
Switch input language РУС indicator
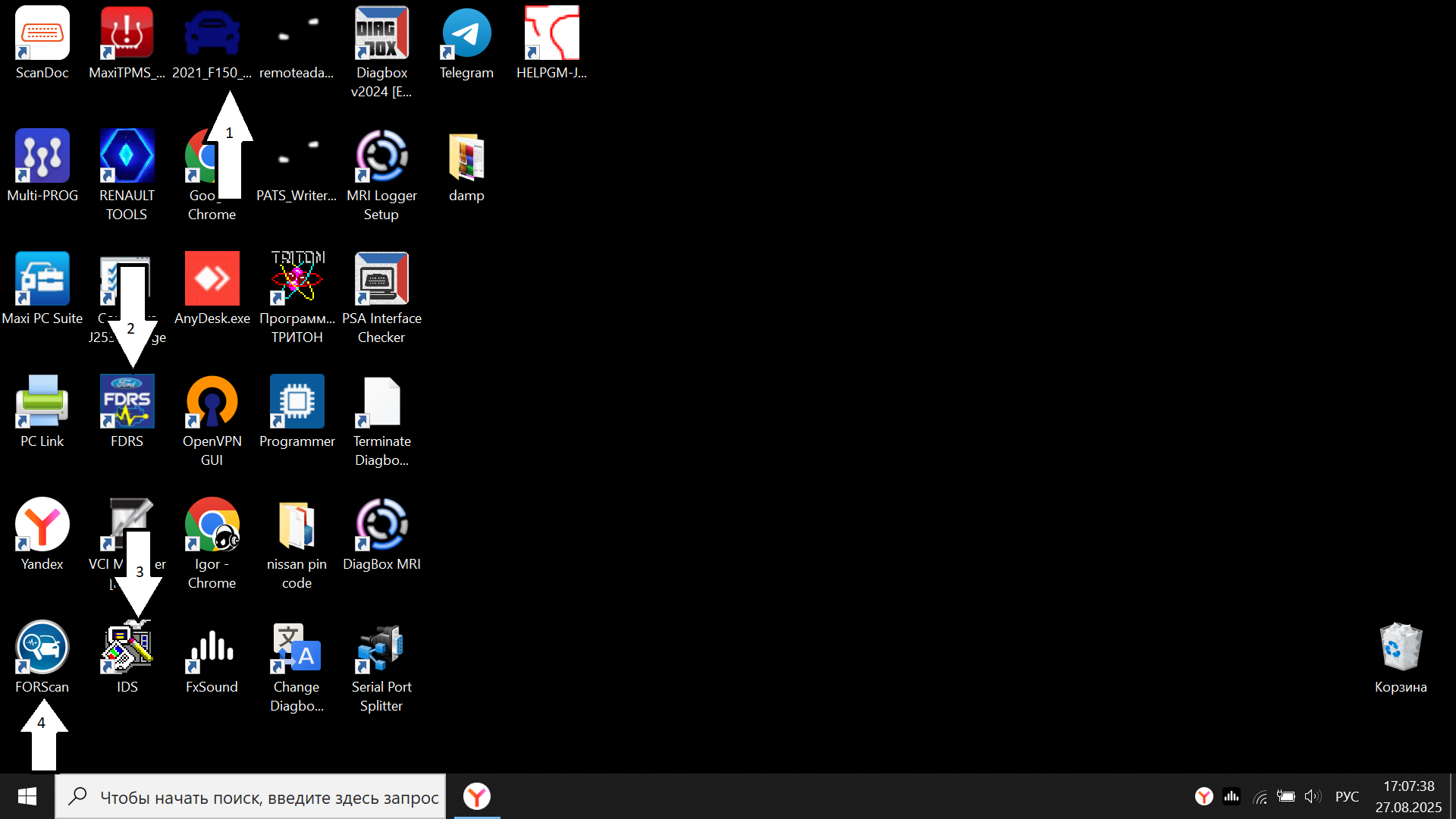1347,796
